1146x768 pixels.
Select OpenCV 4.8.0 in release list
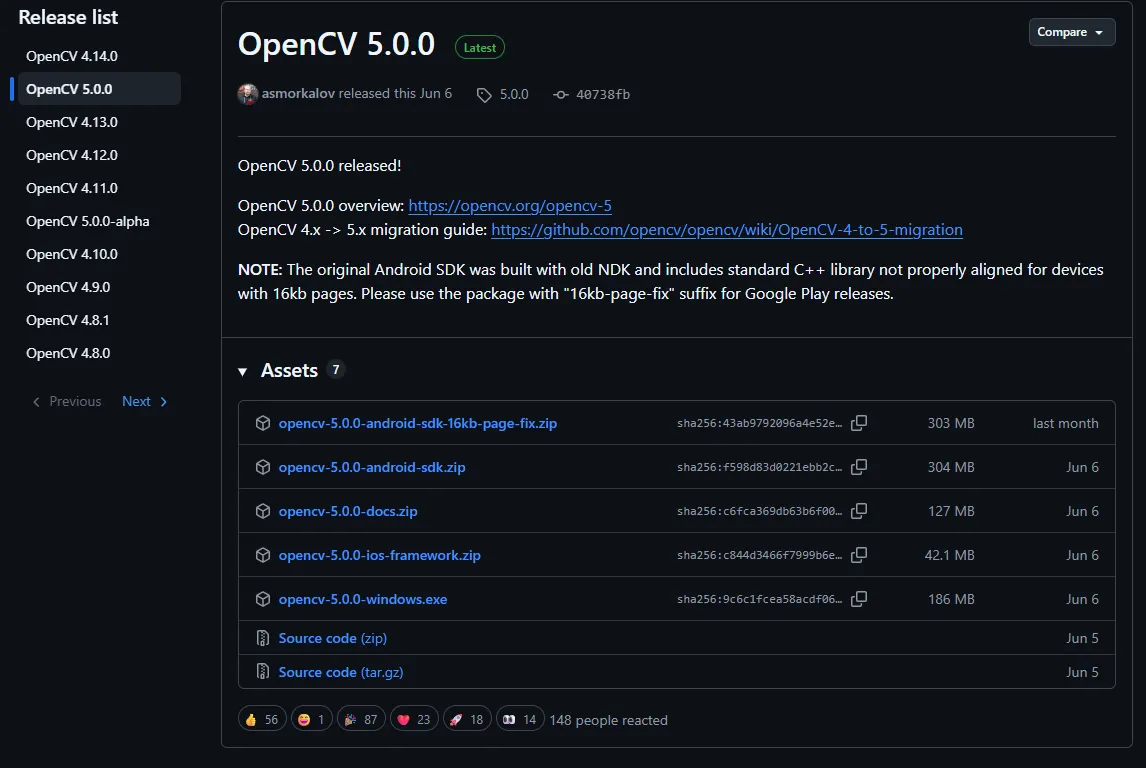[99, 352]
